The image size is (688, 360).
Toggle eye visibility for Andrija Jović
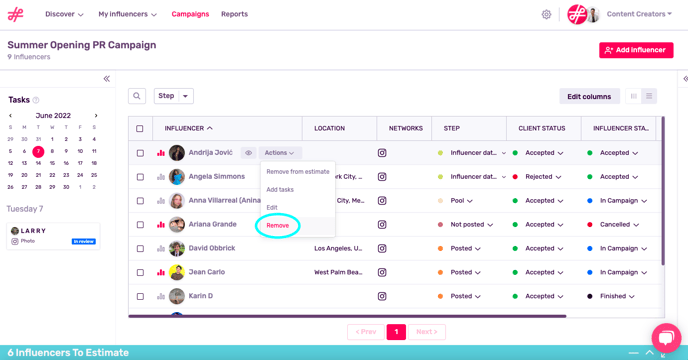click(x=248, y=153)
